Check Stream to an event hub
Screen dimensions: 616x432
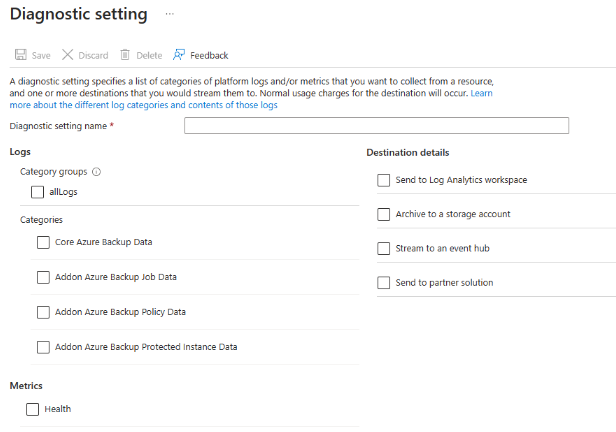click(384, 248)
